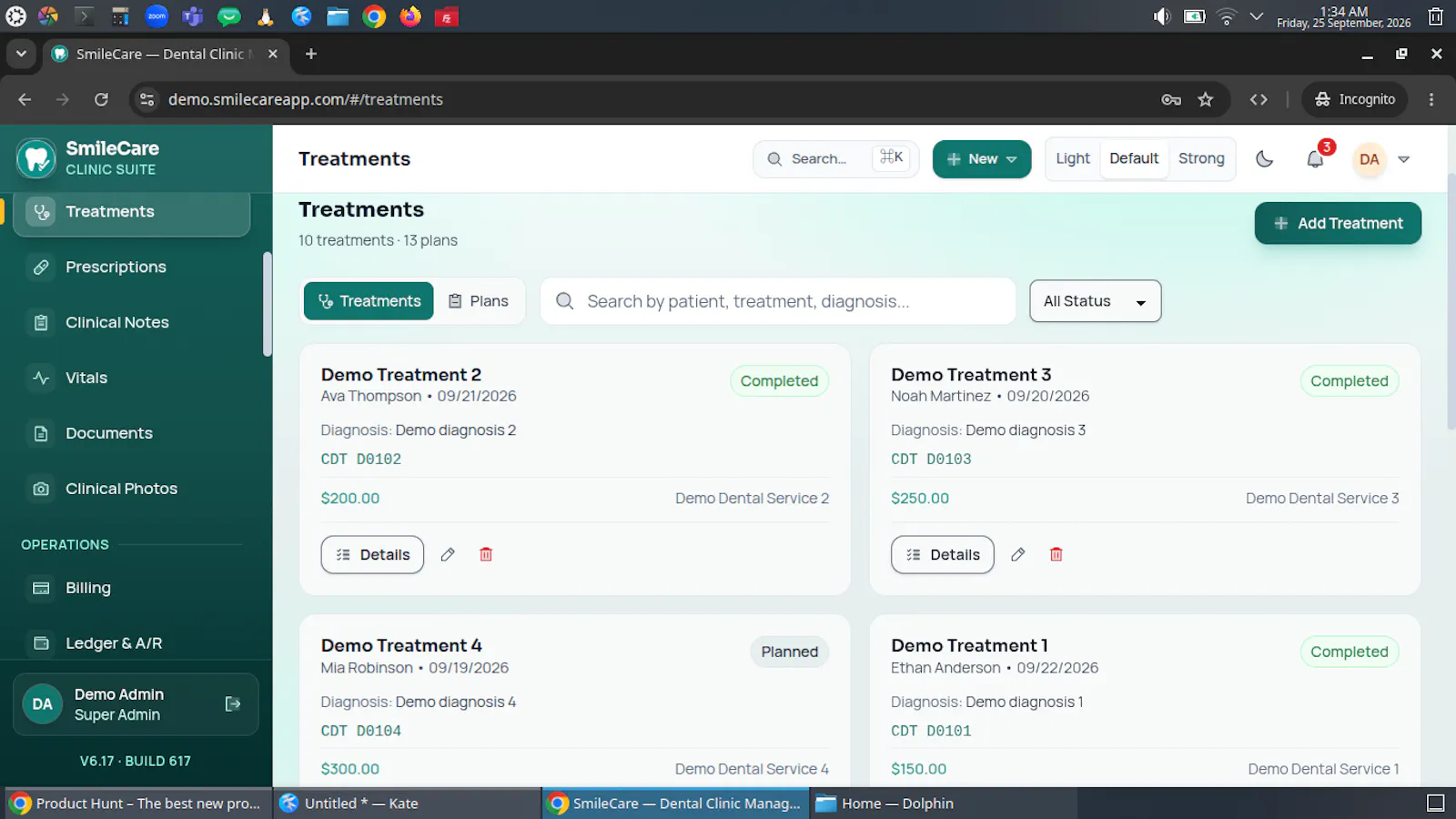This screenshot has height=819, width=1456.
Task: Delete Demo Treatment 2 using trash icon
Action: click(486, 554)
